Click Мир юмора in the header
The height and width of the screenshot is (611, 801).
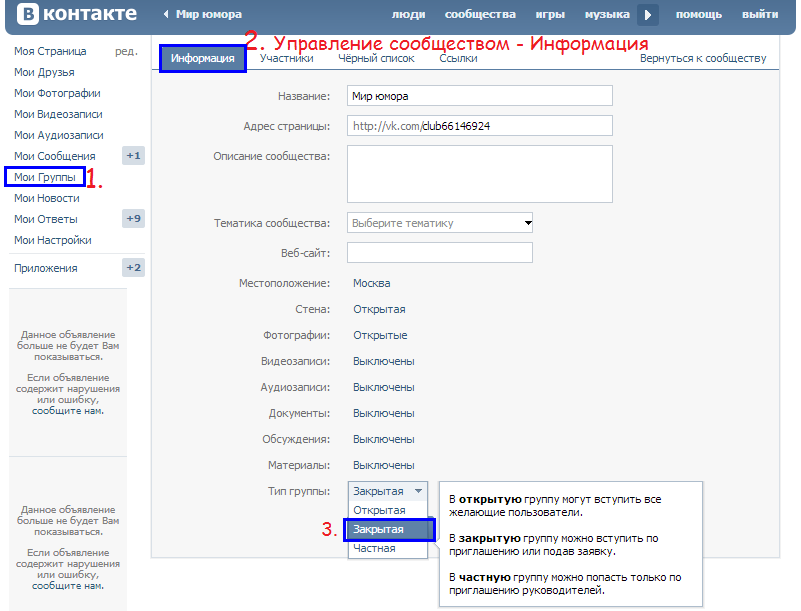pos(209,14)
